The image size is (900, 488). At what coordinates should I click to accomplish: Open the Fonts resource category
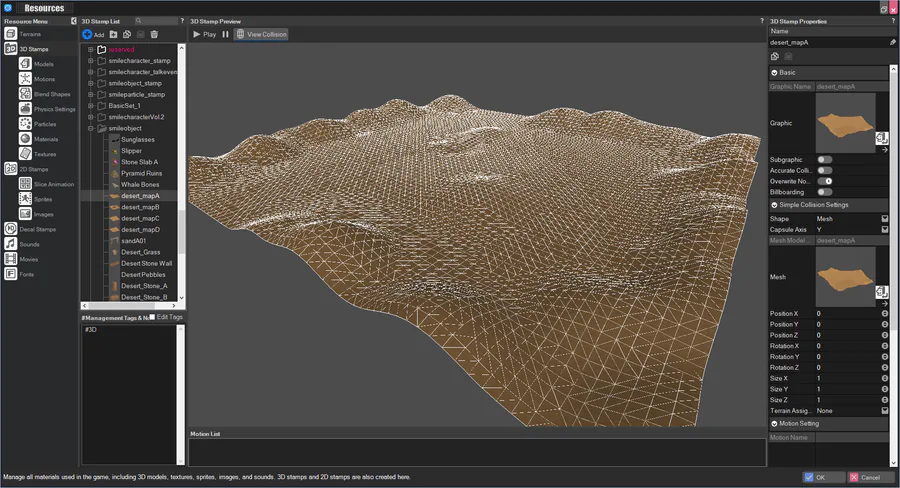pos(27,274)
